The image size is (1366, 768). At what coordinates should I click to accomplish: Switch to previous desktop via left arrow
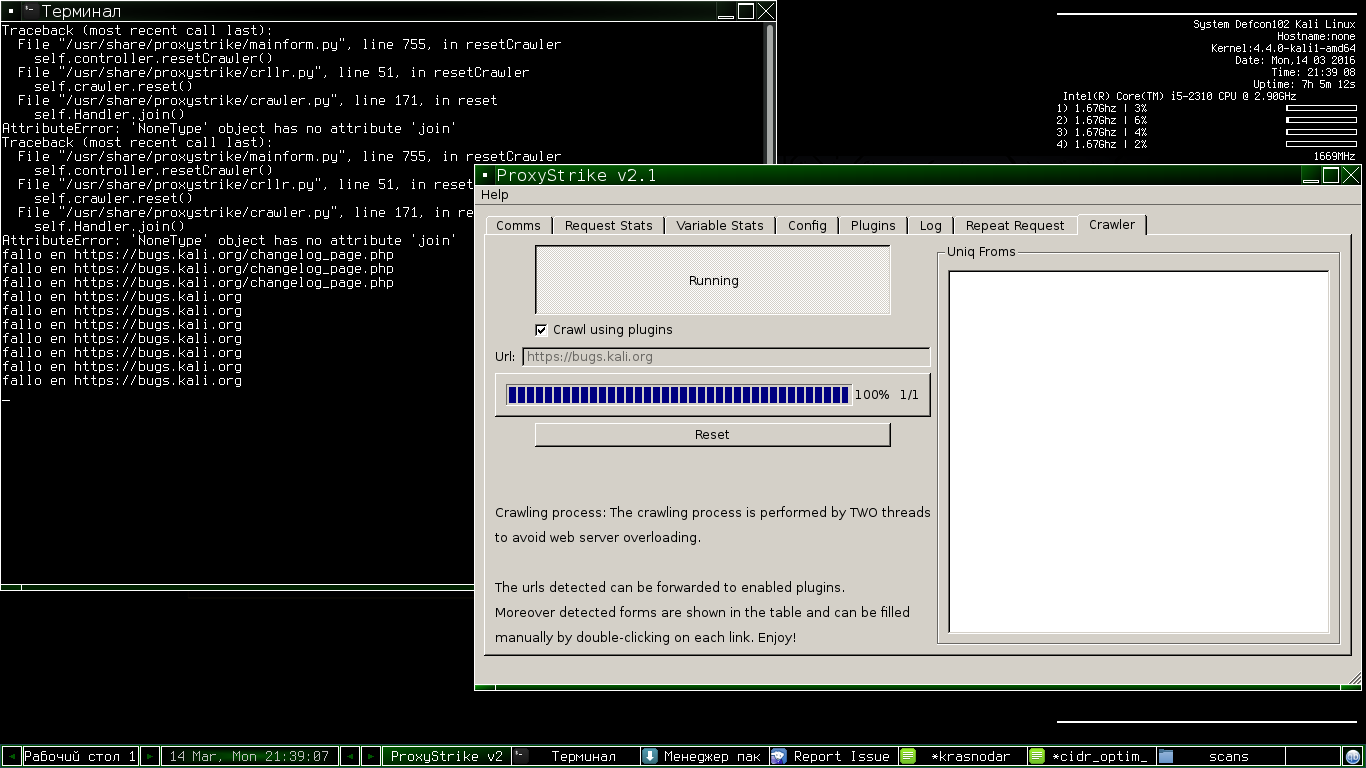(x=11, y=757)
